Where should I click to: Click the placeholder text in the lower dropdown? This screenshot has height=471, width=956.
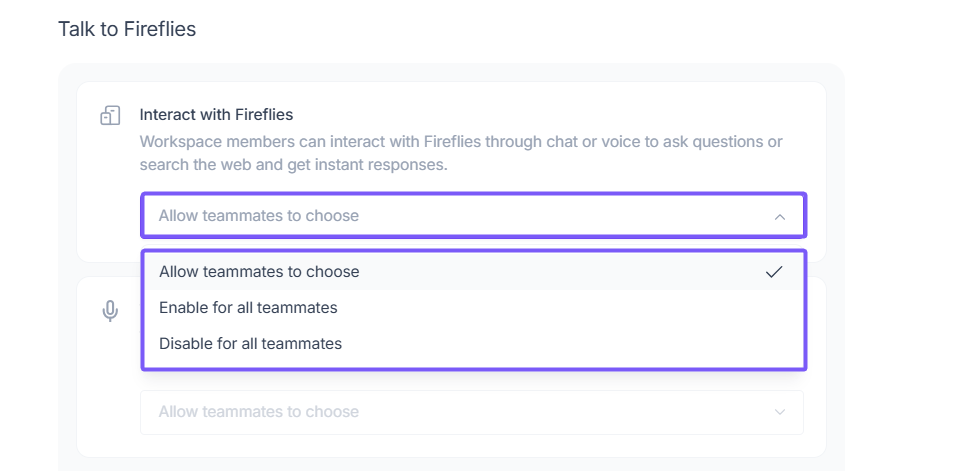pos(258,412)
